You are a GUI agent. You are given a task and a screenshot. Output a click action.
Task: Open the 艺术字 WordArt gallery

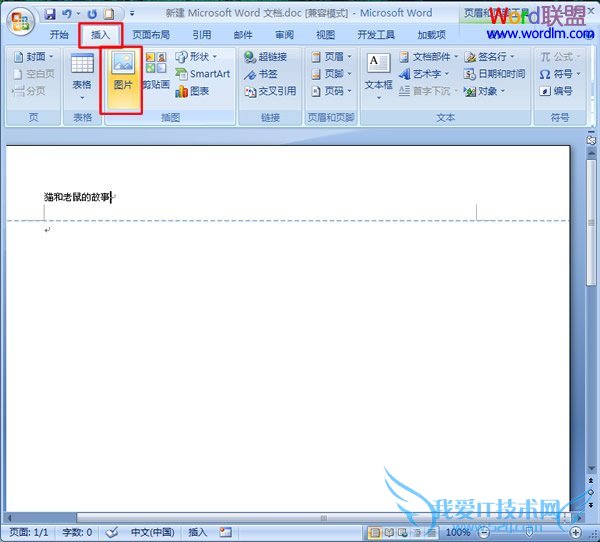[x=424, y=74]
